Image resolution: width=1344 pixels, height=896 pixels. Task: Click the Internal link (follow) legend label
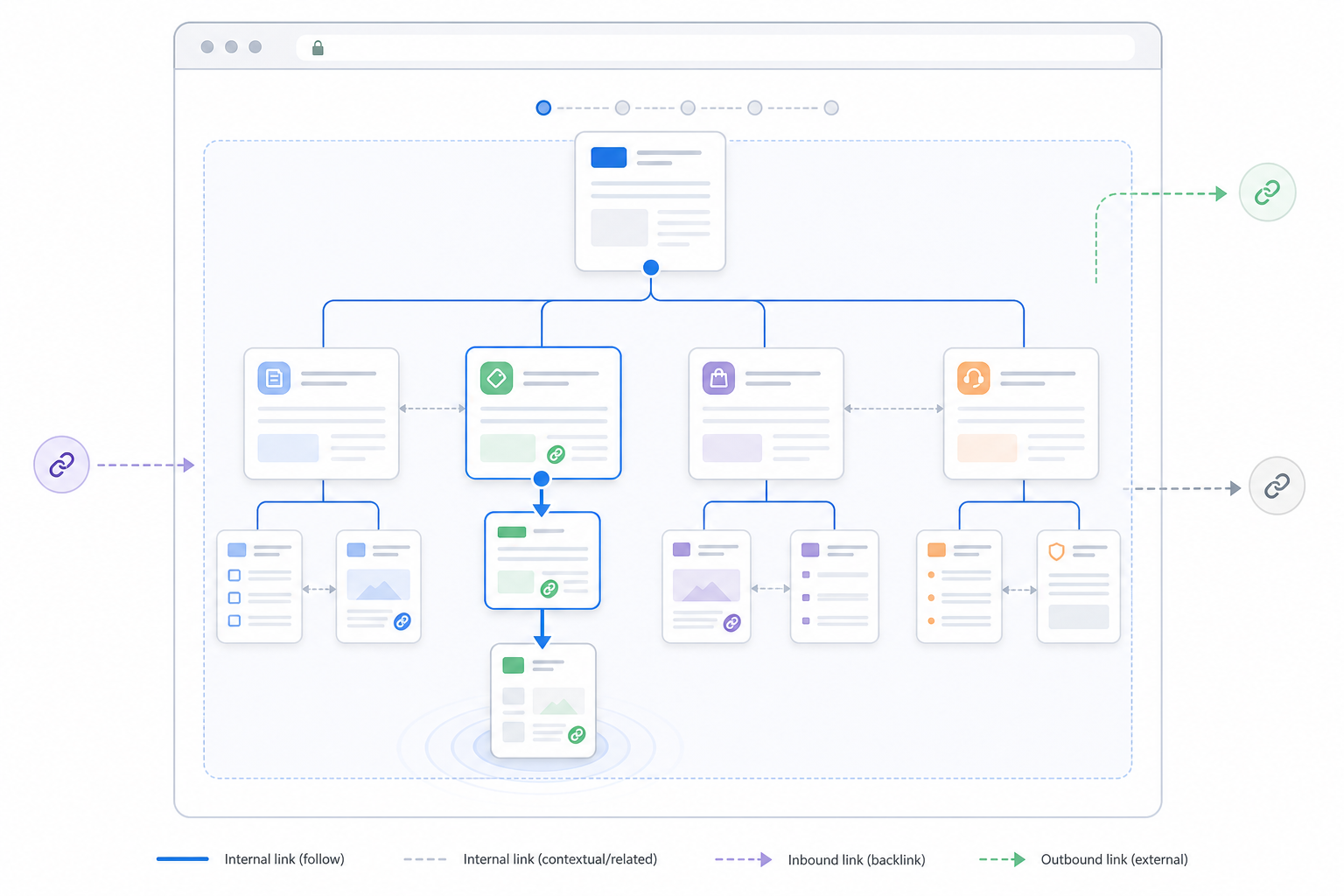tap(284, 859)
